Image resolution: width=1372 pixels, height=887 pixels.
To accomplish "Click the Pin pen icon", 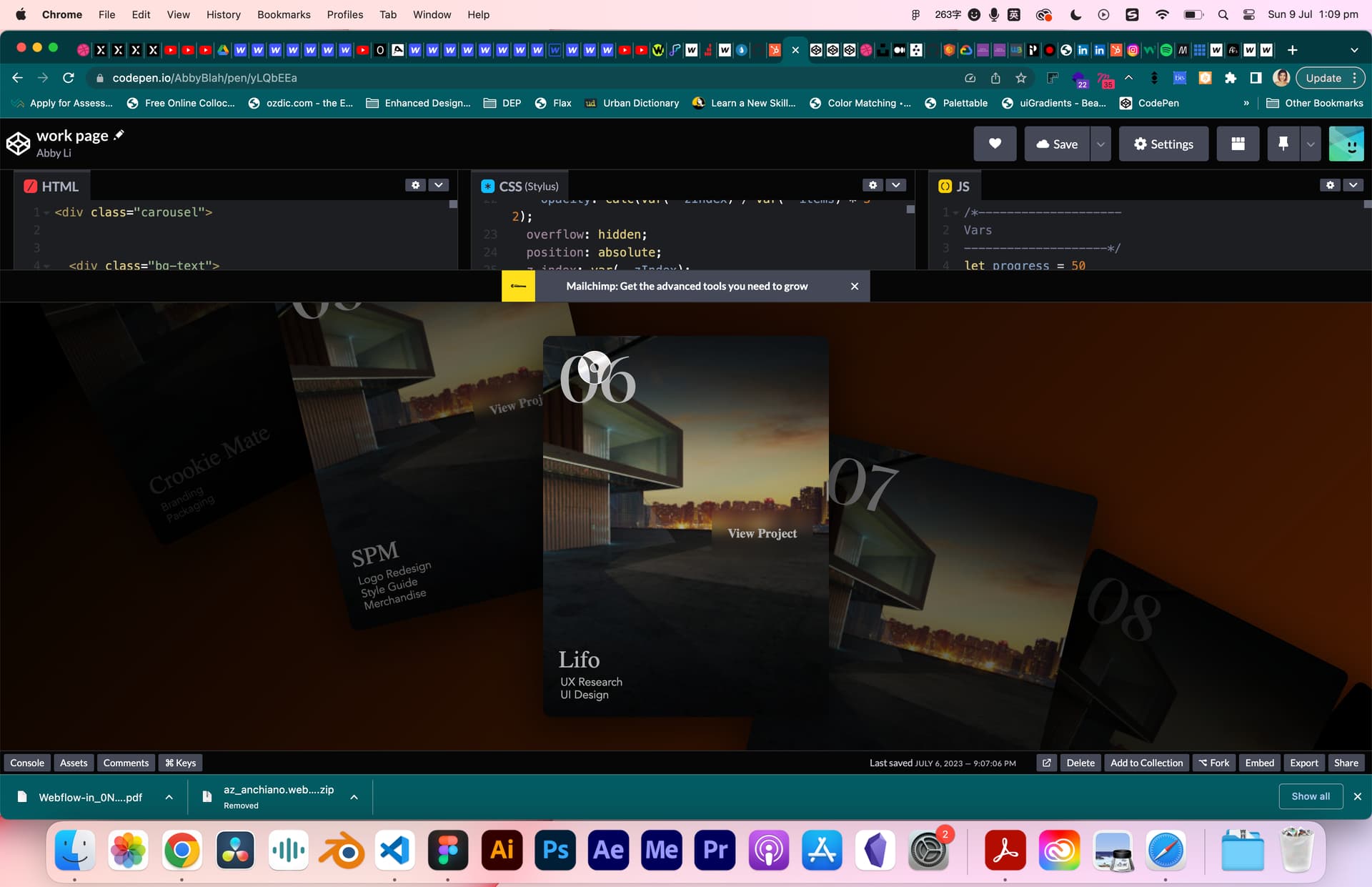I will [x=1283, y=144].
